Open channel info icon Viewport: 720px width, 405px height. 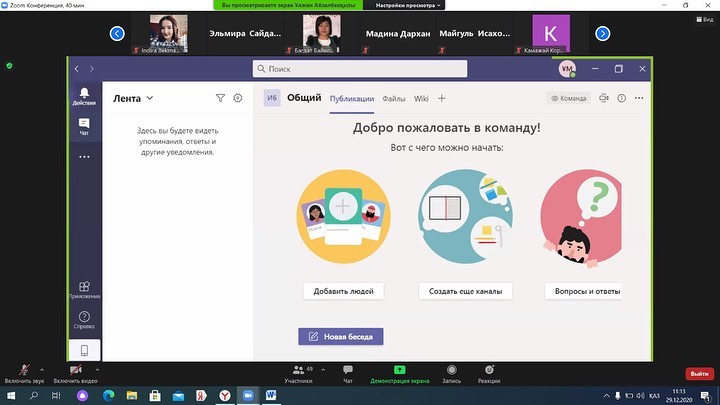pyautogui.click(x=621, y=98)
